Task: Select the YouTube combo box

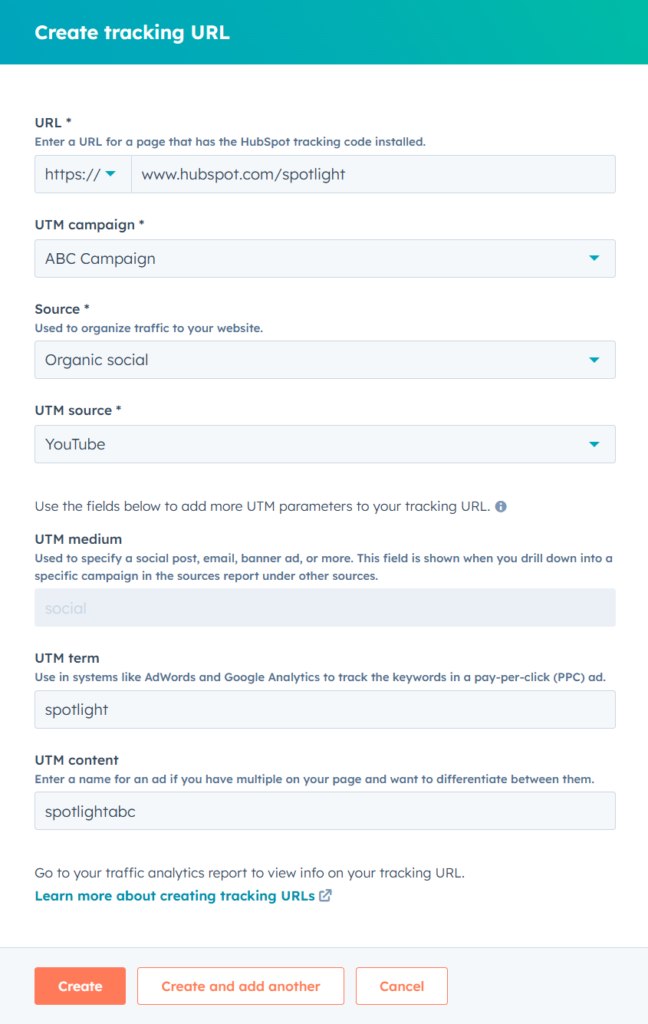Action: click(325, 444)
